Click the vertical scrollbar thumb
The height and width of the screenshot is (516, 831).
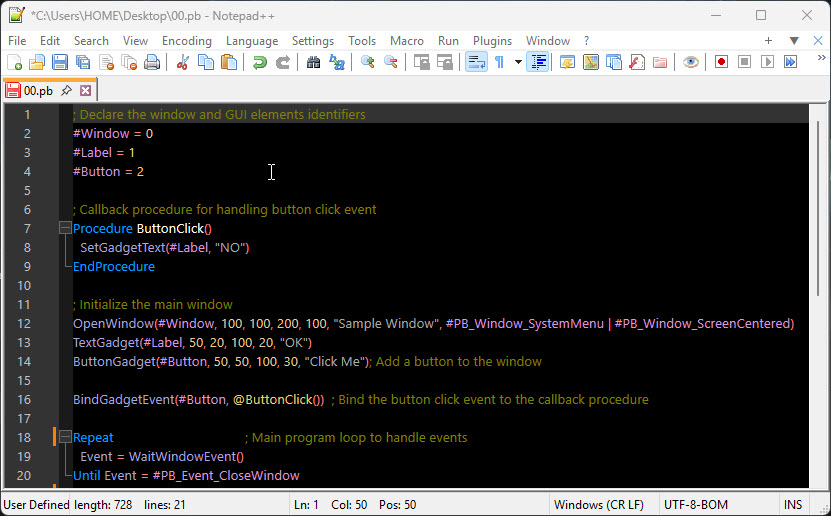[x=819, y=208]
